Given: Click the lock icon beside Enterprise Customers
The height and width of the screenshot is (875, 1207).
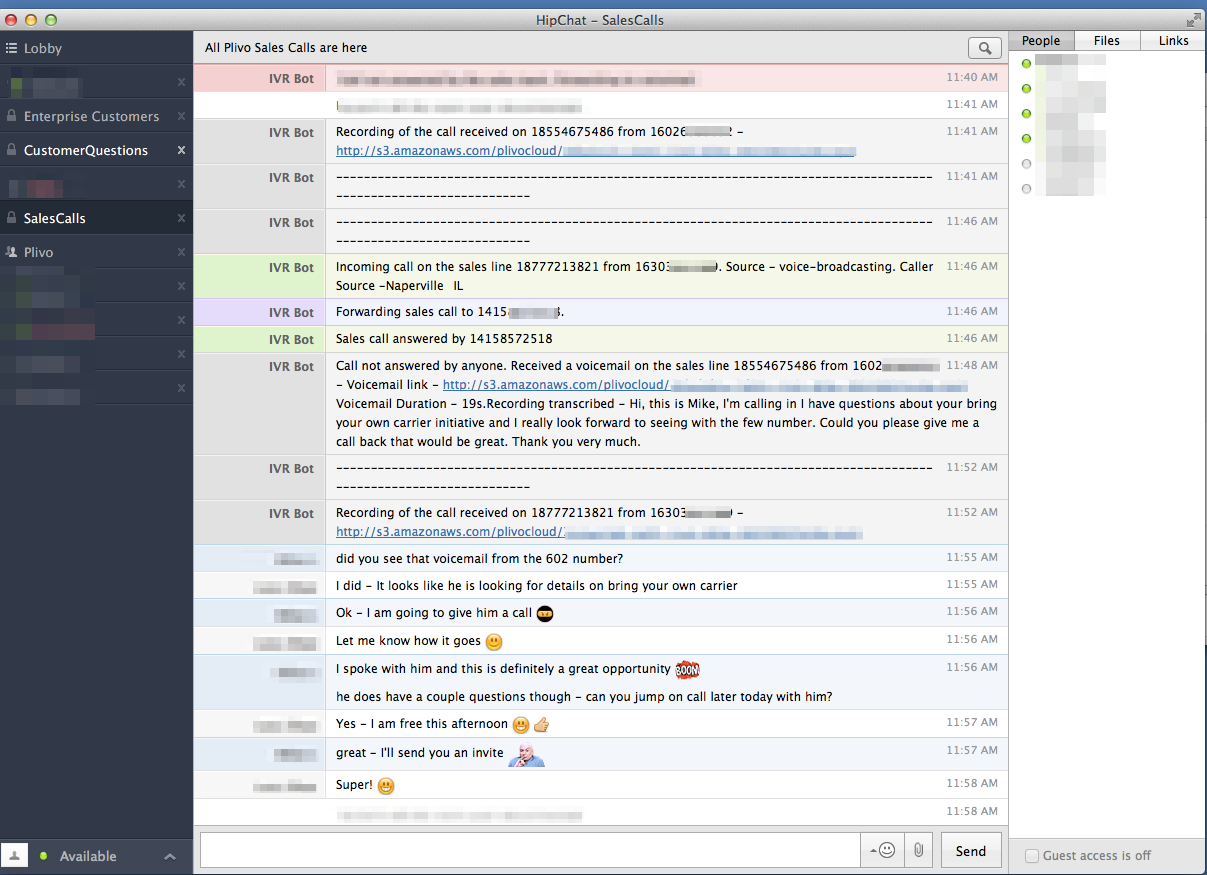Looking at the screenshot, I should click(x=11, y=116).
